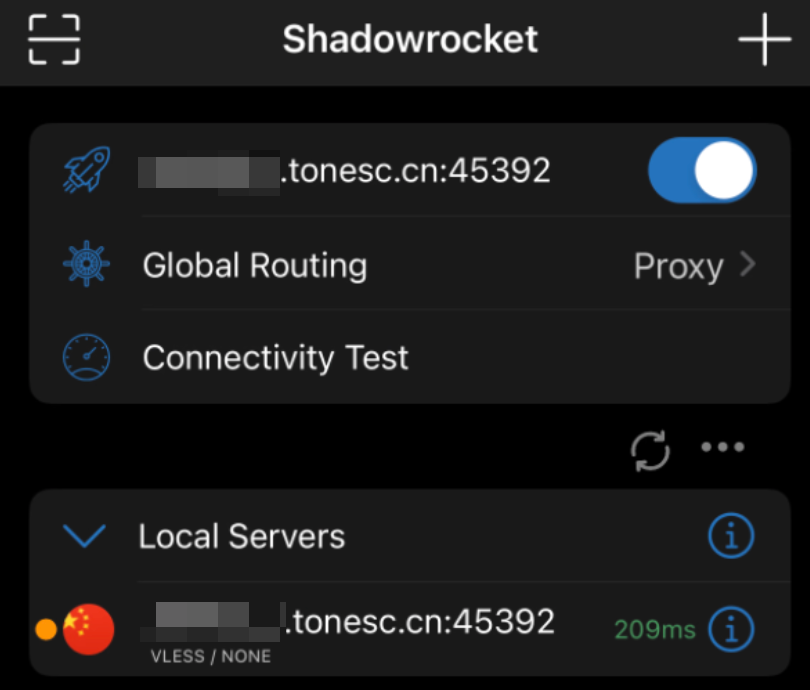This screenshot has width=810, height=690.
Task: Add a new server with plus icon
Action: 764,40
